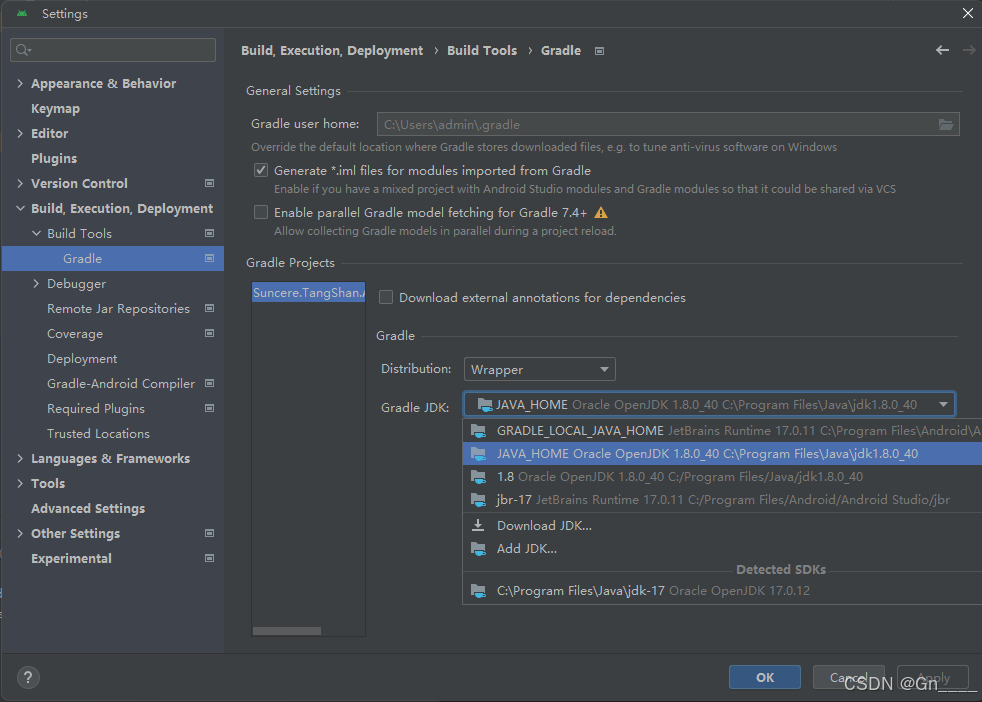Click the folder icon of jbr-17 entry
The image size is (982, 702).
click(x=478, y=500)
